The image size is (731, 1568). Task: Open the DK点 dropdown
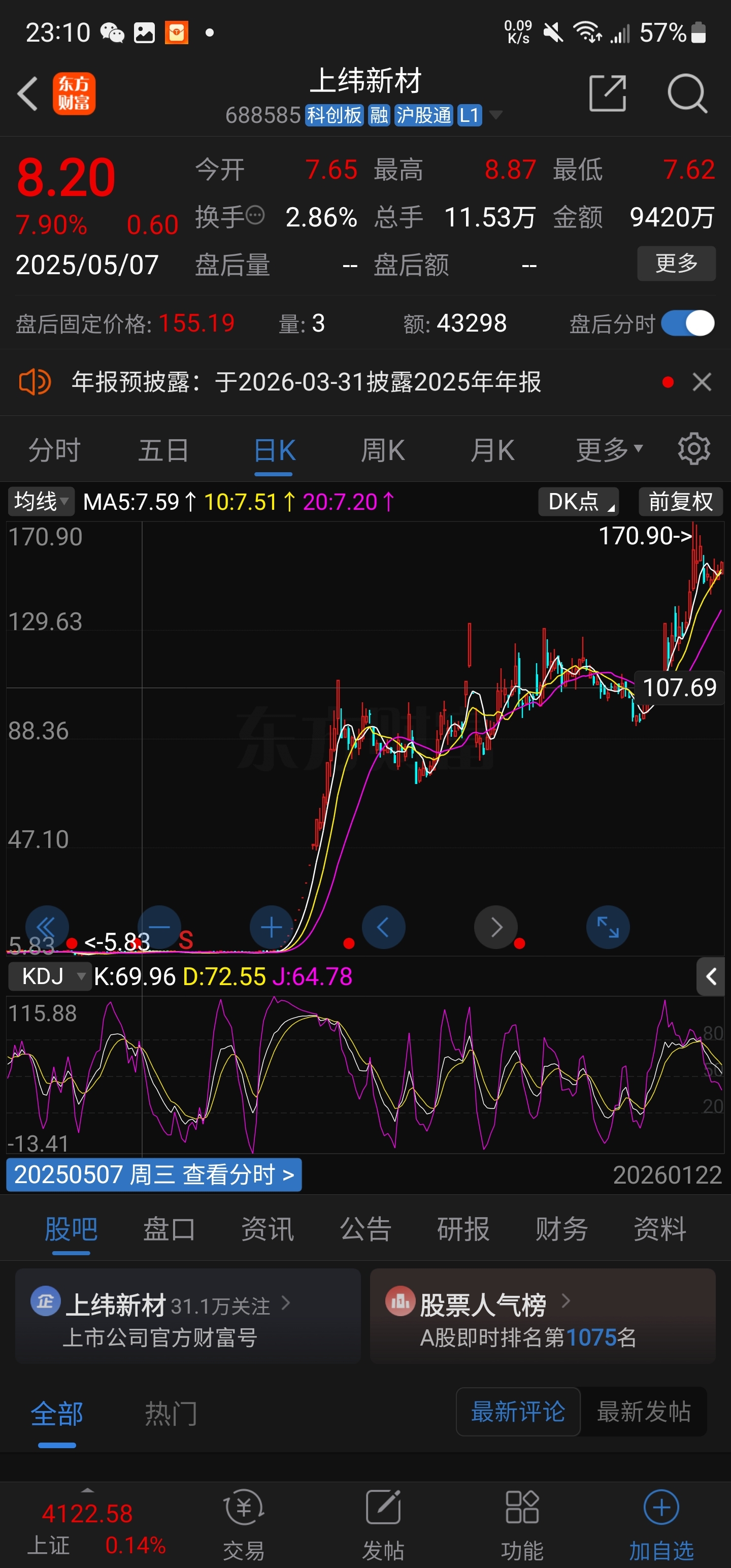[579, 502]
